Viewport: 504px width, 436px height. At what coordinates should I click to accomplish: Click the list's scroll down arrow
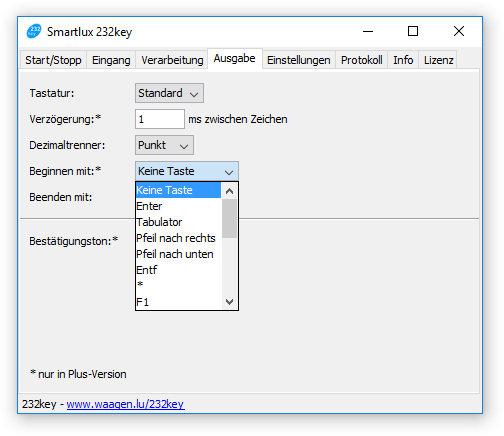229,302
